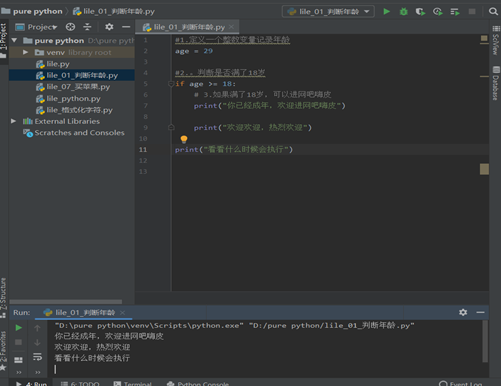The width and height of the screenshot is (501, 386).
Task: Click the locate-file crosshair icon in Project panel
Action: pos(70,27)
